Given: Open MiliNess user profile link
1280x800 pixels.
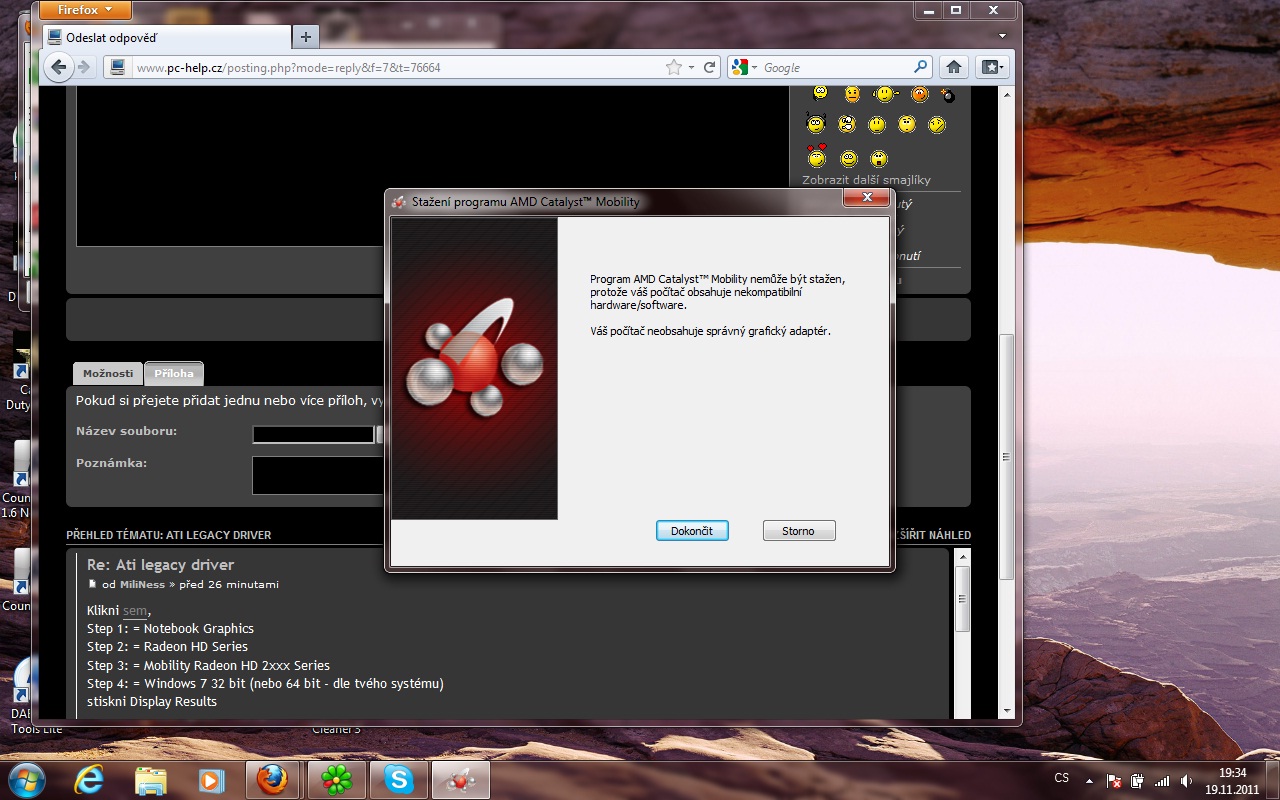Looking at the screenshot, I should coord(142,585).
